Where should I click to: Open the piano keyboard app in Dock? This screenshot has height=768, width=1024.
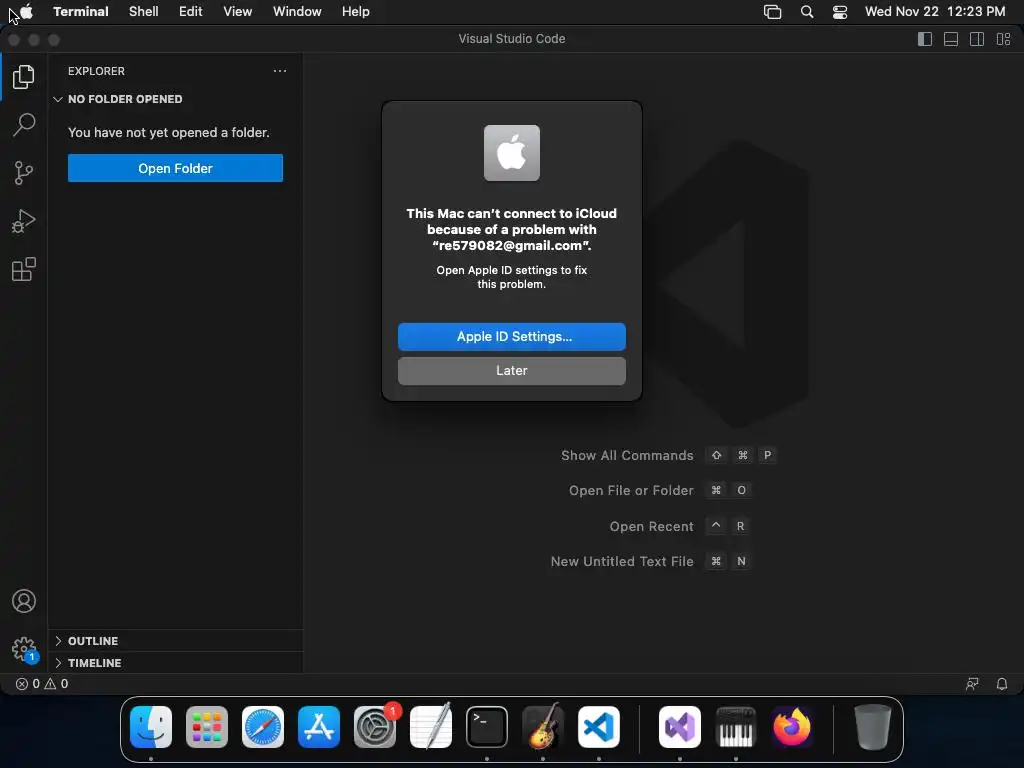(x=736, y=727)
